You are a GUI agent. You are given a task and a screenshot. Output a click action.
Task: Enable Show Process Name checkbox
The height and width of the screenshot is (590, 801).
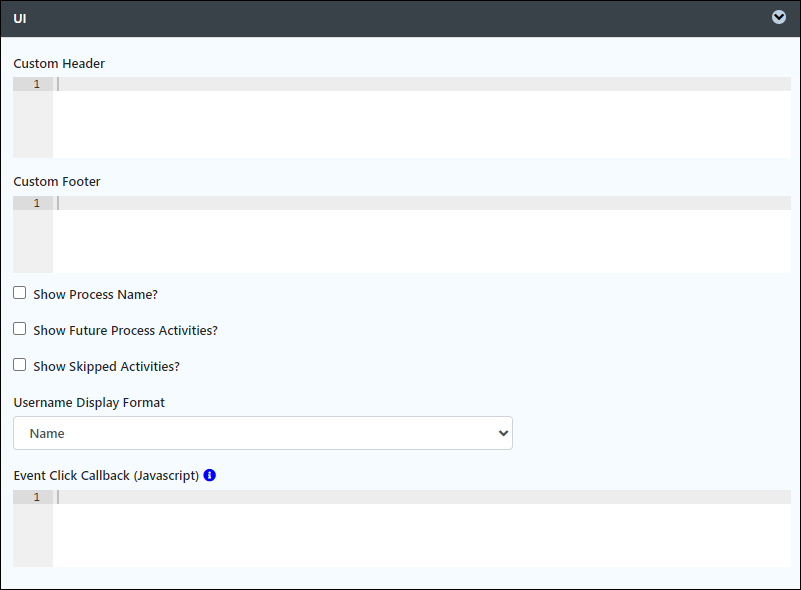pos(19,293)
